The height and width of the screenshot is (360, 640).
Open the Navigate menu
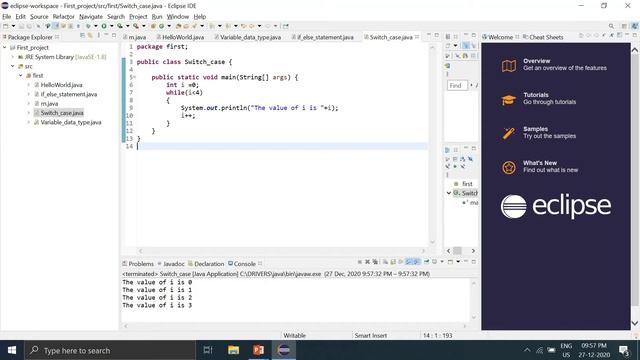(x=91, y=17)
